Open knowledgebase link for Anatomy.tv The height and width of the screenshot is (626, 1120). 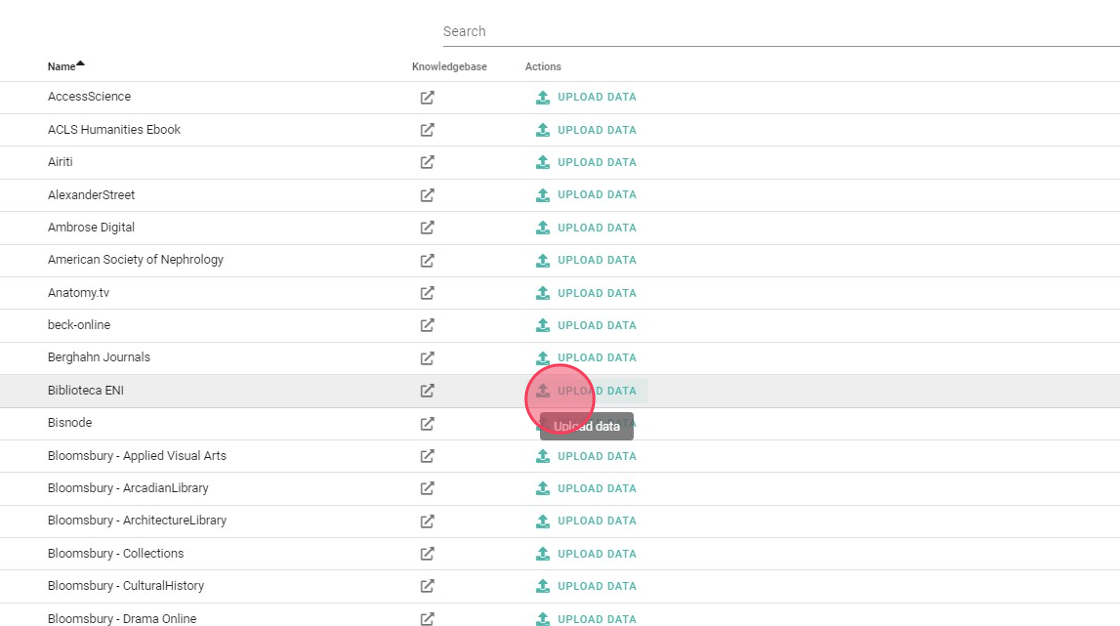point(427,293)
